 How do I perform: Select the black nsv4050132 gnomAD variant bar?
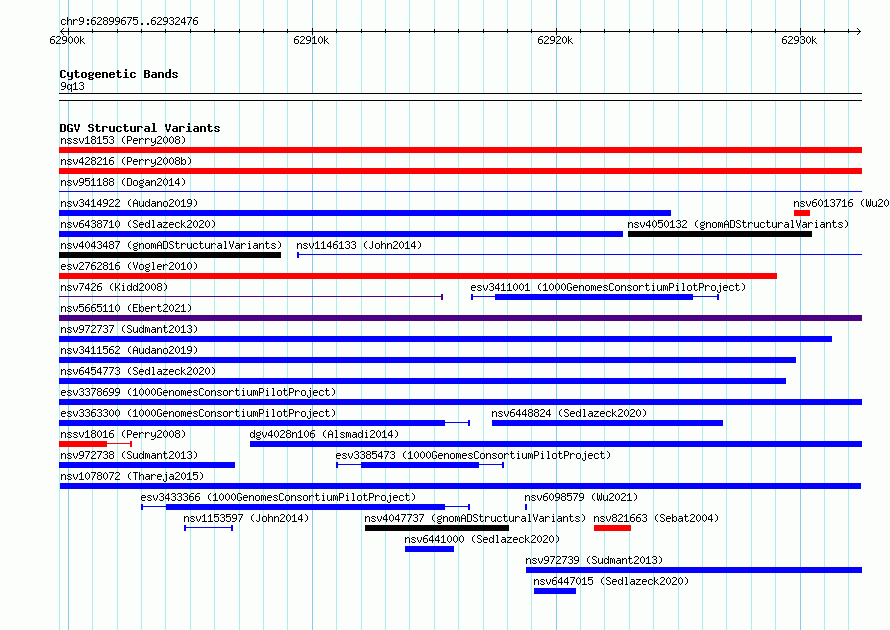(720, 234)
